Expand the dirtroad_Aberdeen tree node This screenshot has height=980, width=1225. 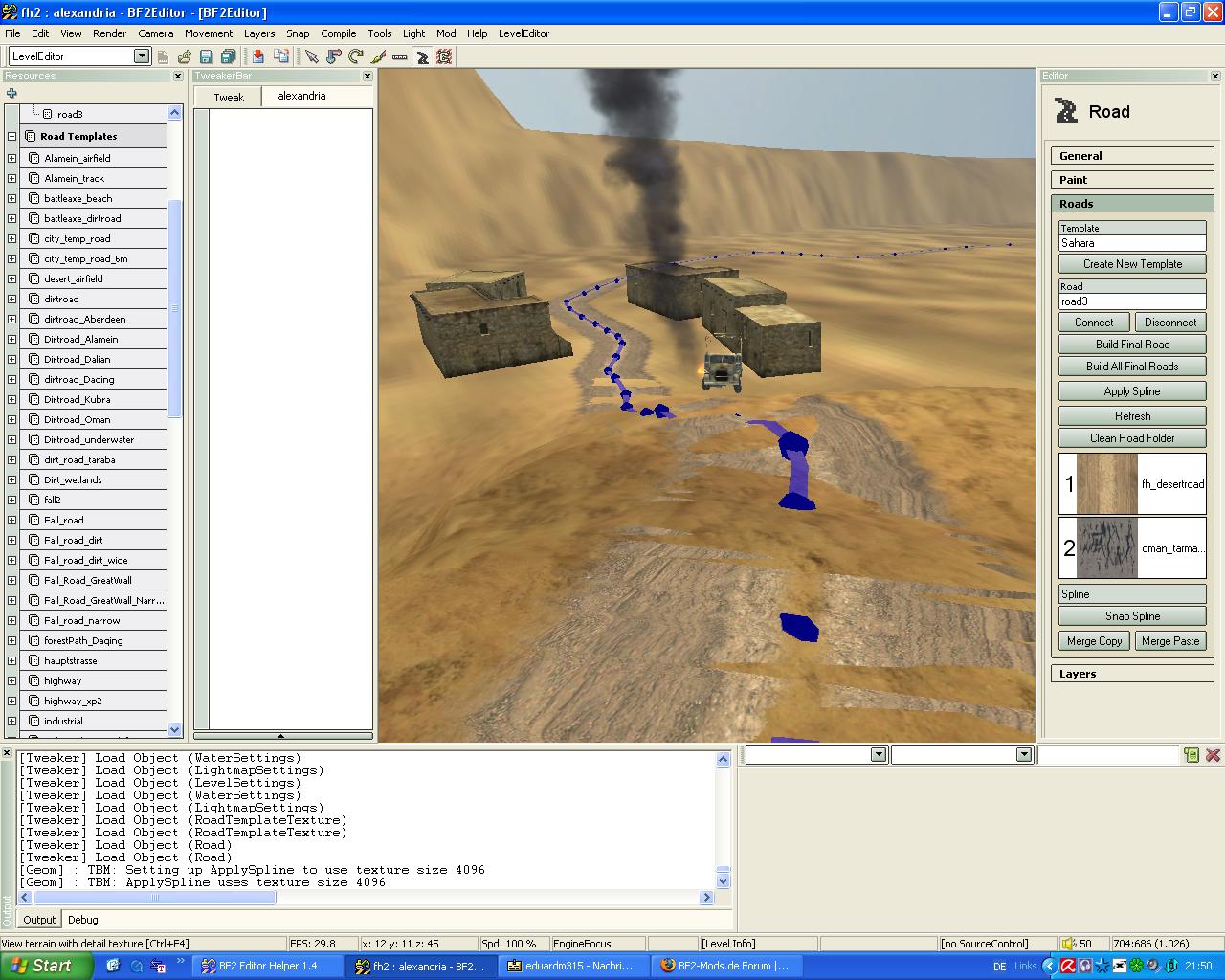click(x=11, y=319)
